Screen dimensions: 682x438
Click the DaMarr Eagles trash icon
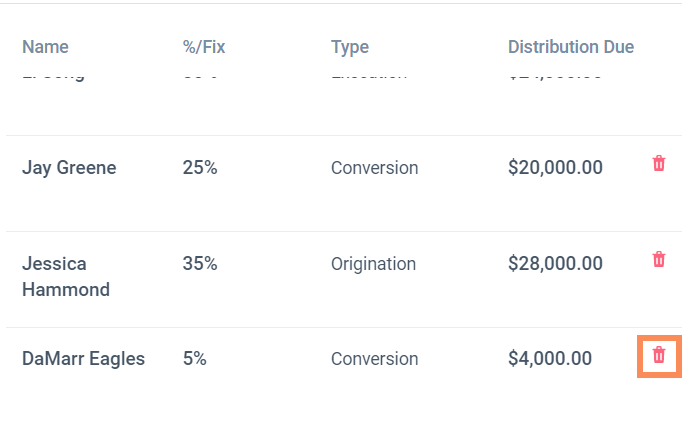pyautogui.click(x=659, y=355)
